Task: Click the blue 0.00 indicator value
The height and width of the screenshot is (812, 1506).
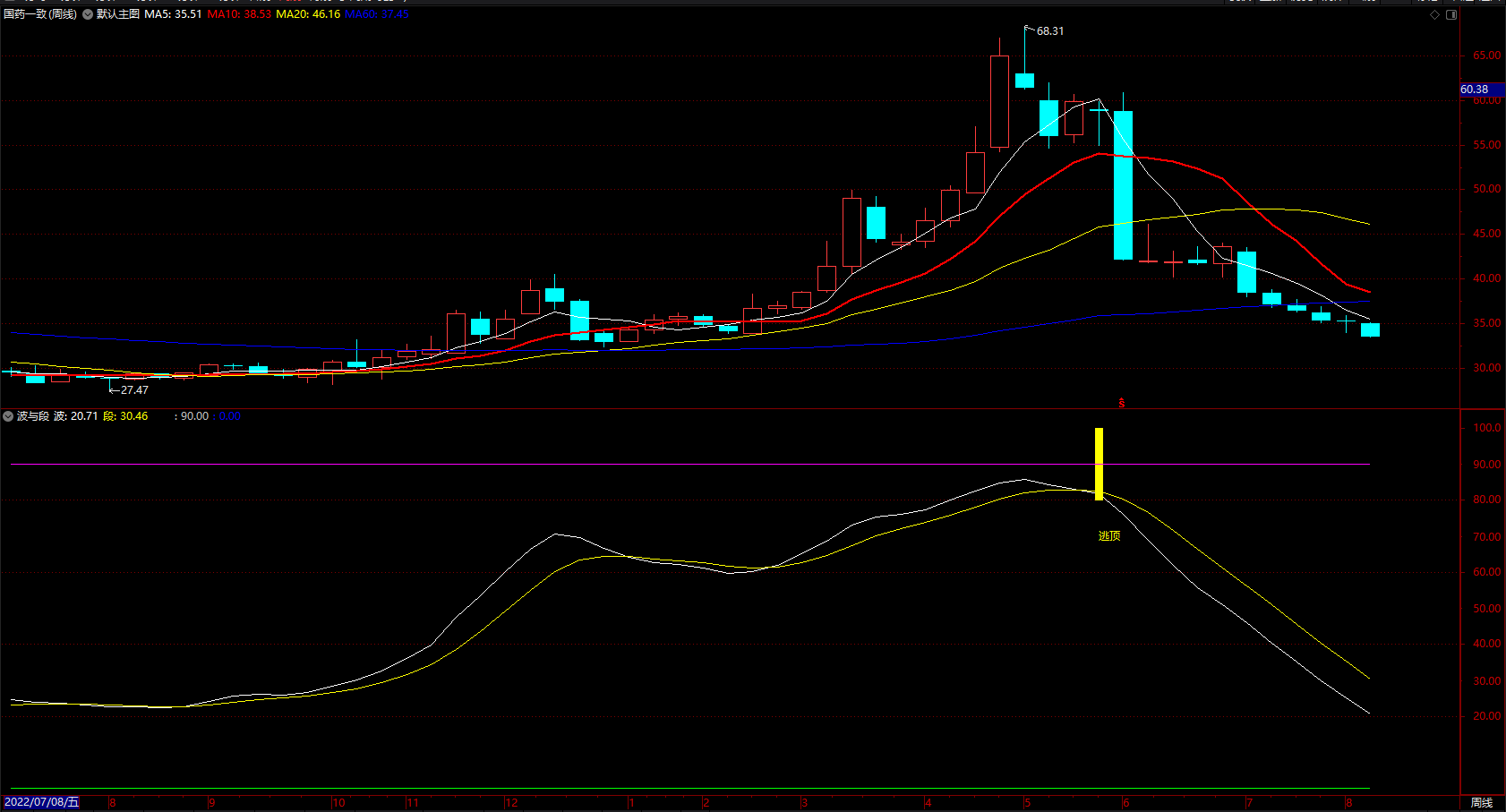Action: [x=230, y=416]
